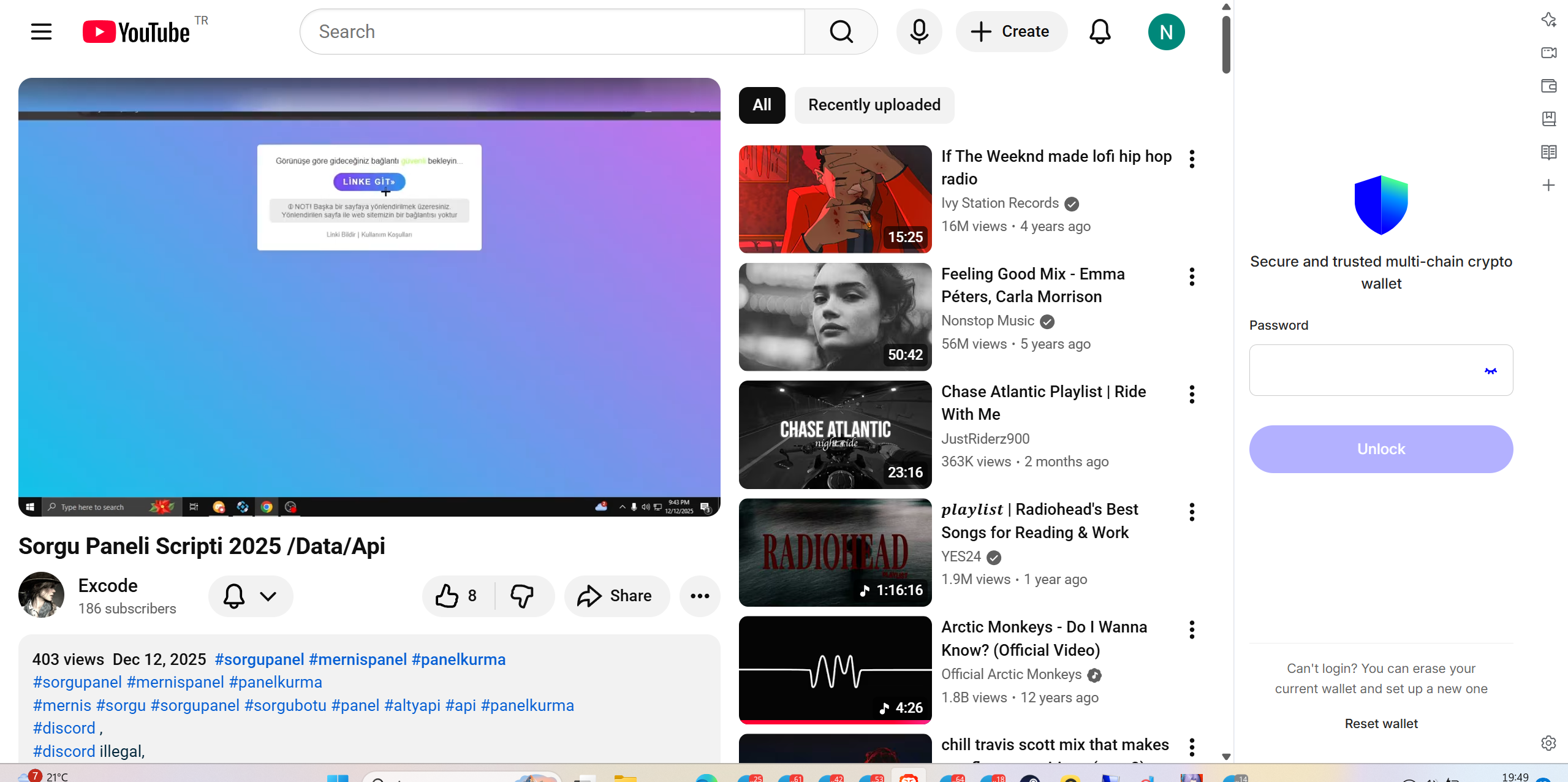Dislike the Sorgu Paneli video
Screen dimensions: 1568x782
[523, 596]
